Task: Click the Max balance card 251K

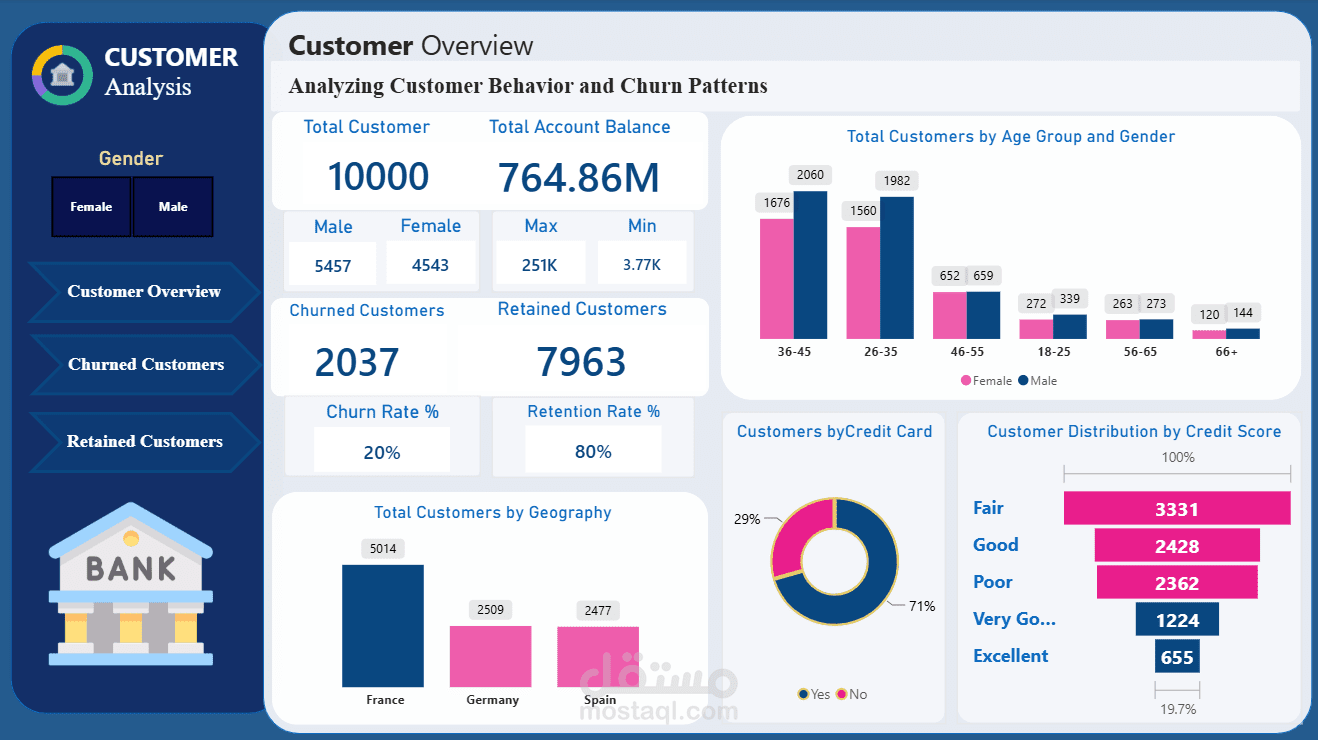Action: pyautogui.click(x=541, y=265)
